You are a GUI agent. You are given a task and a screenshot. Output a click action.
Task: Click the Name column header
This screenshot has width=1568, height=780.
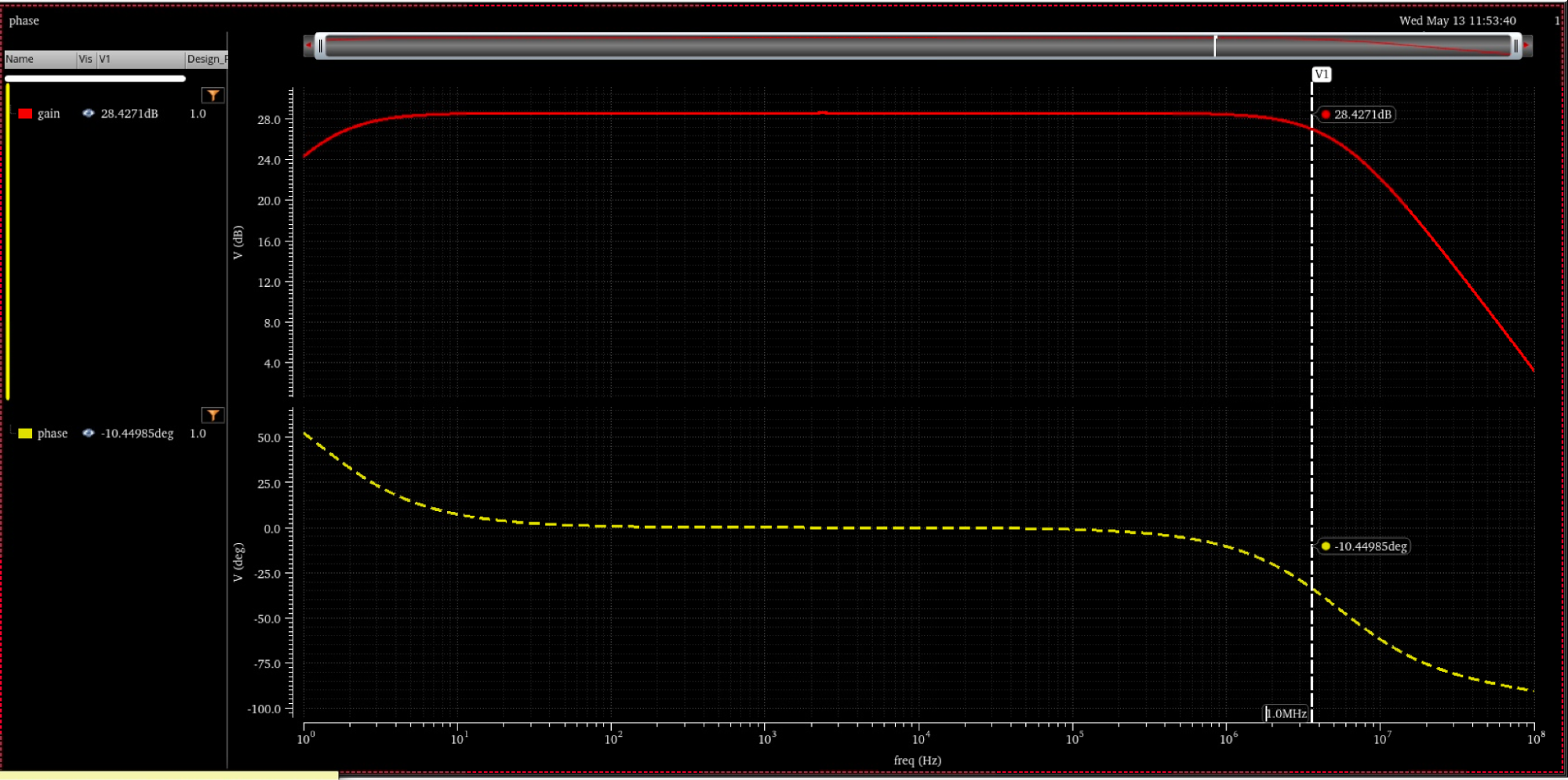[x=40, y=59]
